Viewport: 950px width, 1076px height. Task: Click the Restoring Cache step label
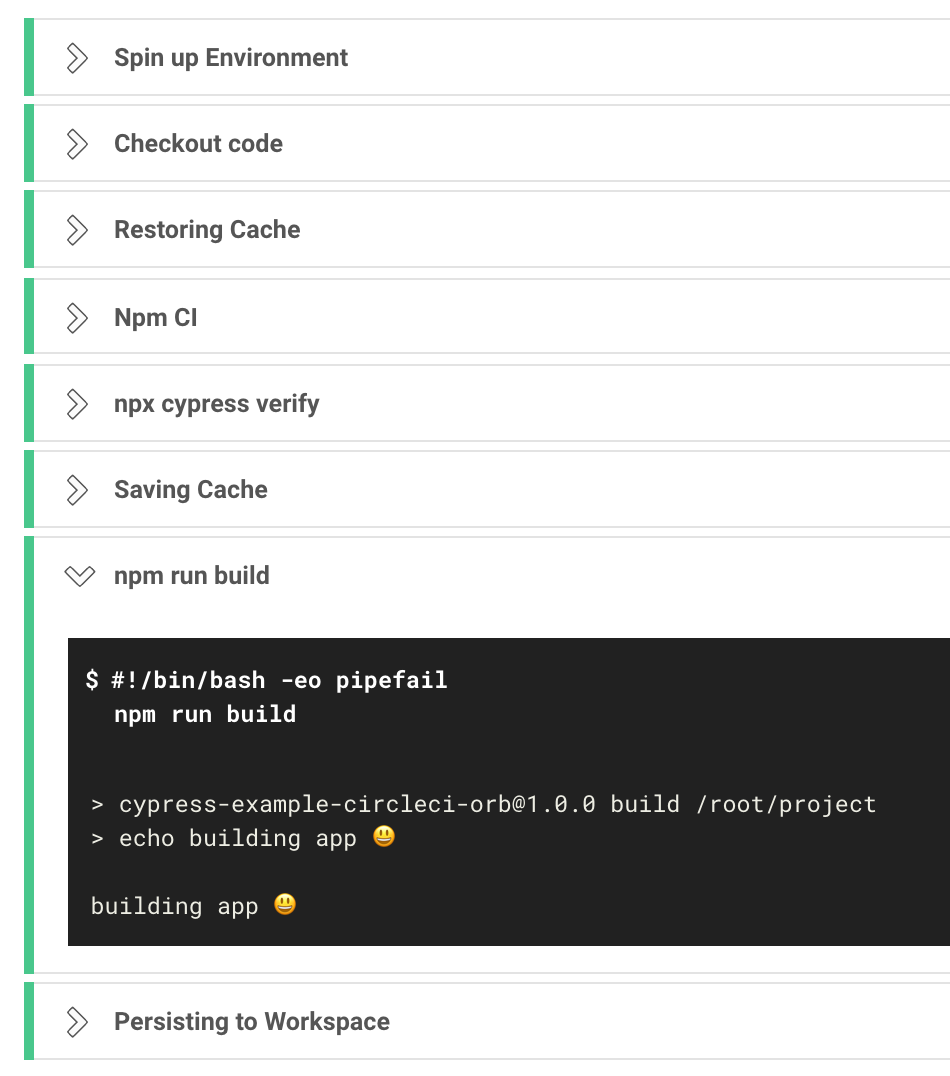coord(207,229)
